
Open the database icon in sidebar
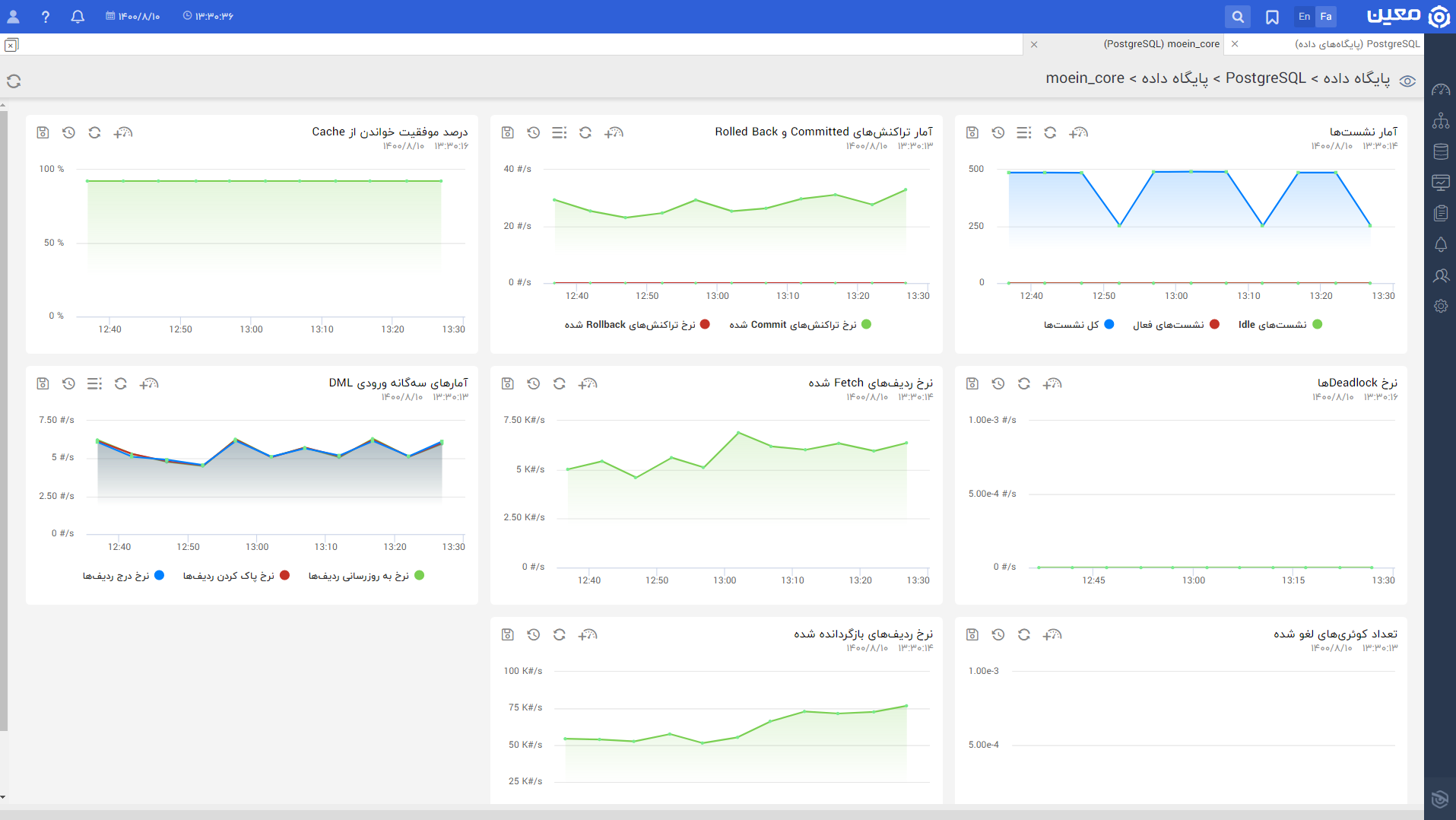coord(1441,151)
